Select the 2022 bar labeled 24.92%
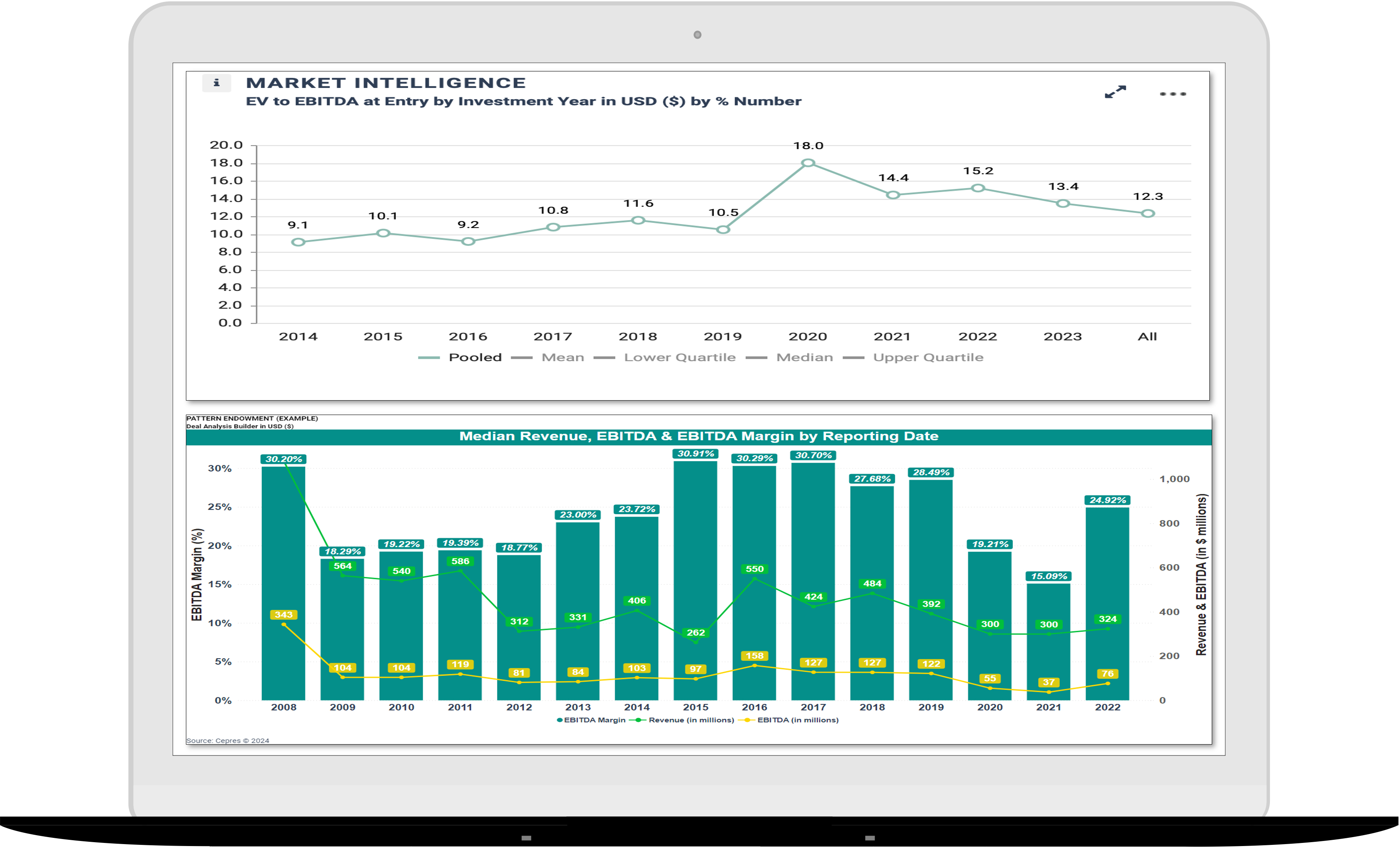 (1107, 603)
